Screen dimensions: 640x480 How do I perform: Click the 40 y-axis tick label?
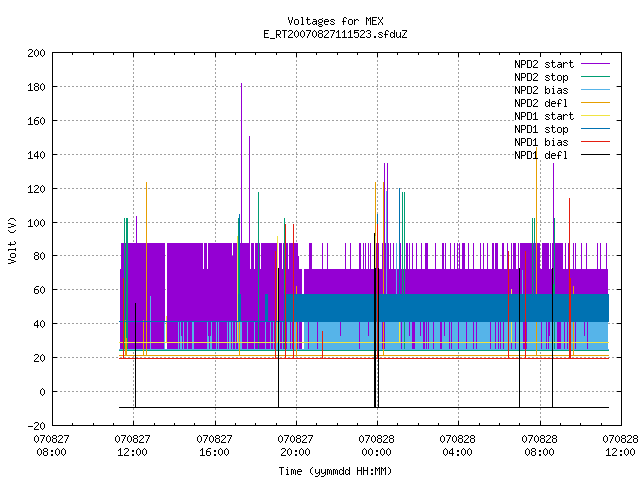39,324
